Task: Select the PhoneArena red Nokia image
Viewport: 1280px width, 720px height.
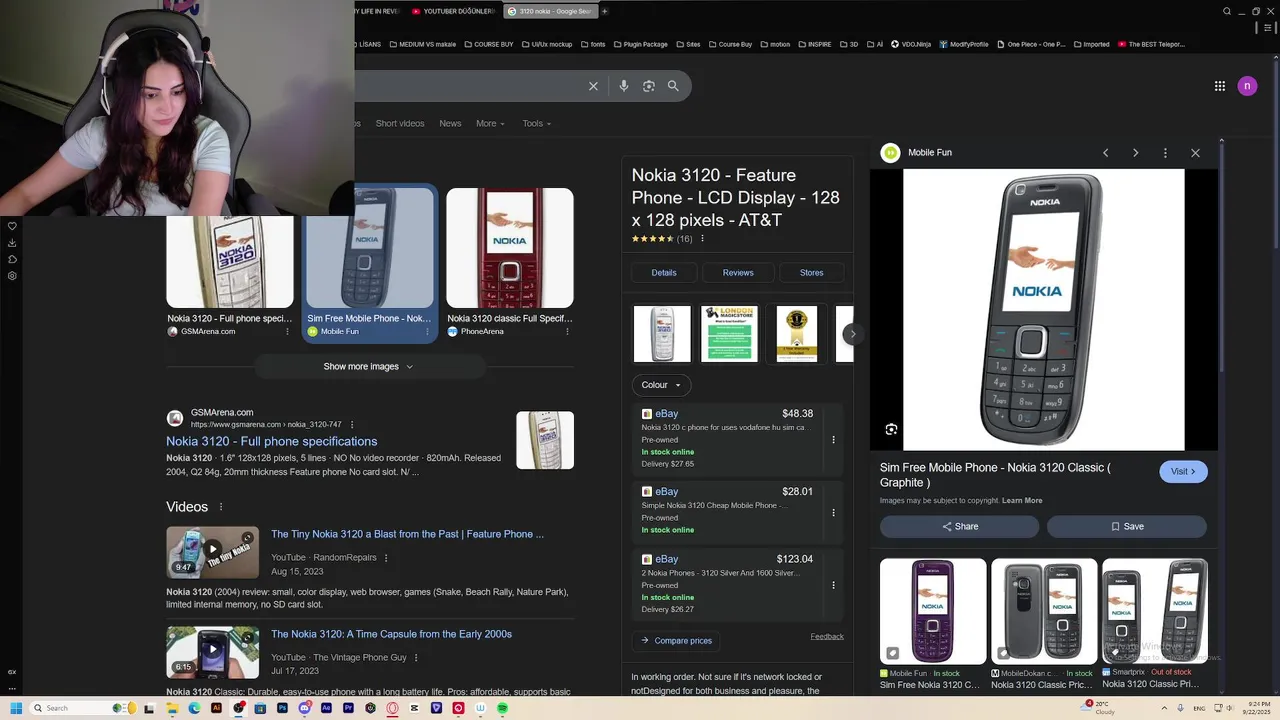Action: [x=510, y=248]
